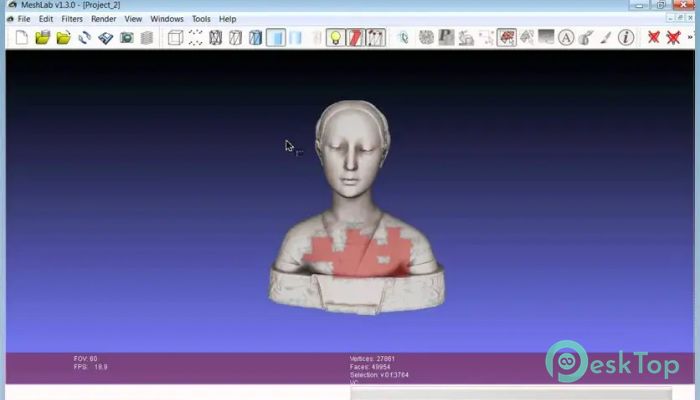Click the circled A align tool
This screenshot has height=400, width=700.
tap(566, 38)
